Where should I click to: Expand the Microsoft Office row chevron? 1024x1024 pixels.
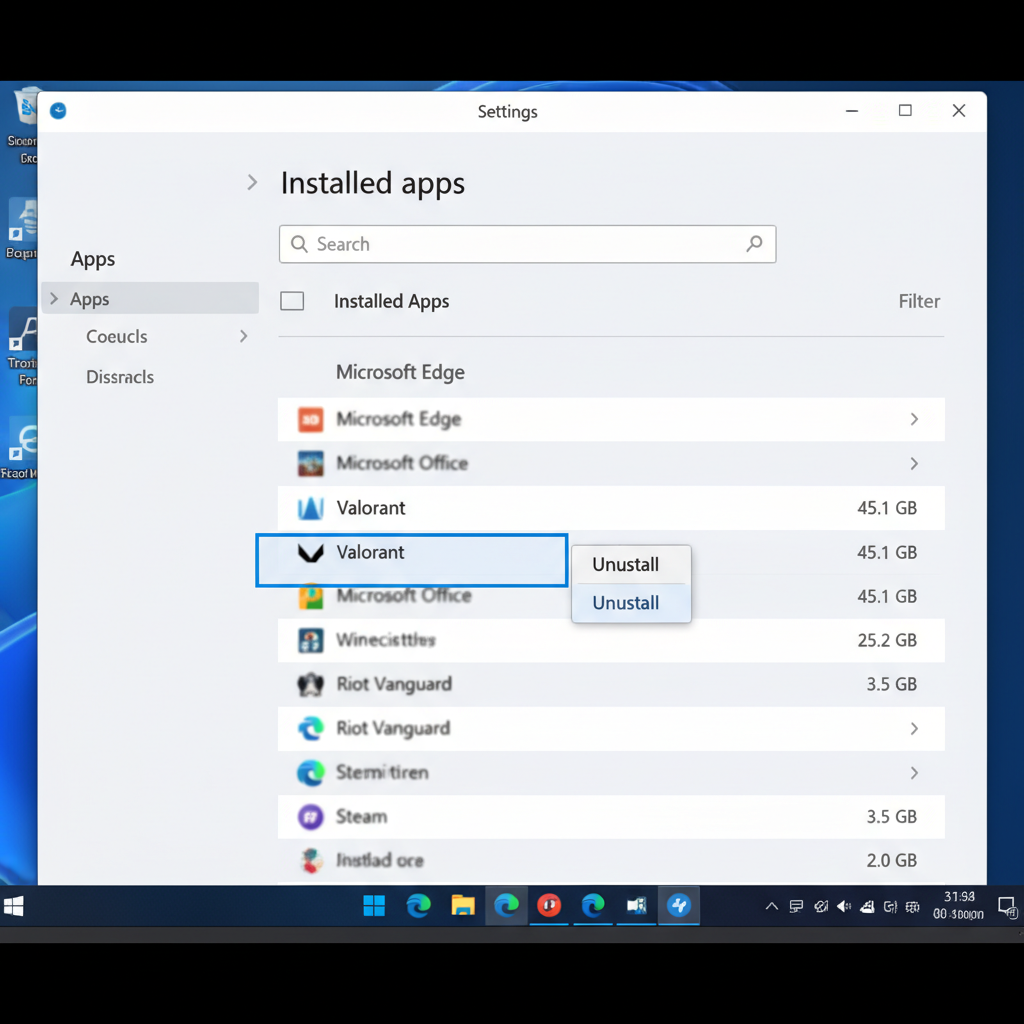tap(913, 464)
